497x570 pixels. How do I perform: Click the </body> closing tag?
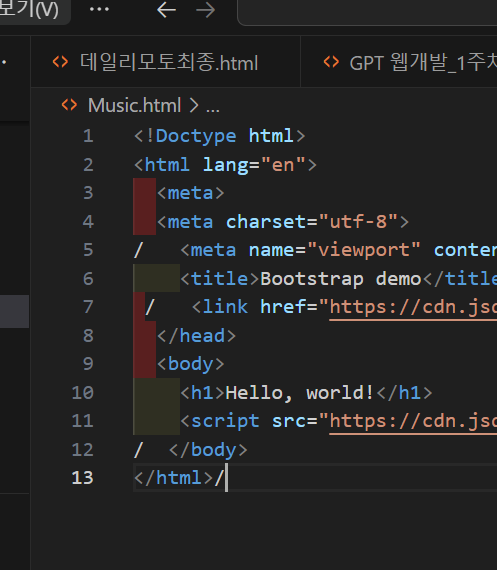pyautogui.click(x=208, y=450)
